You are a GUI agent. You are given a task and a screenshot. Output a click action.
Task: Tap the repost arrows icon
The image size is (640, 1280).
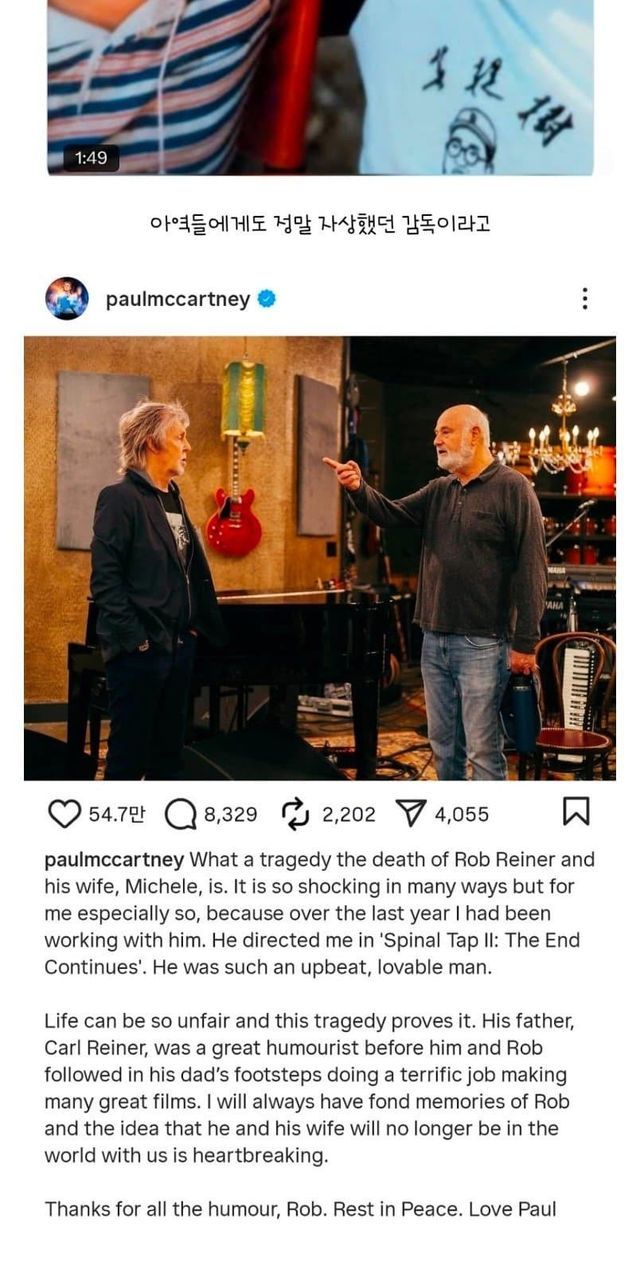296,814
